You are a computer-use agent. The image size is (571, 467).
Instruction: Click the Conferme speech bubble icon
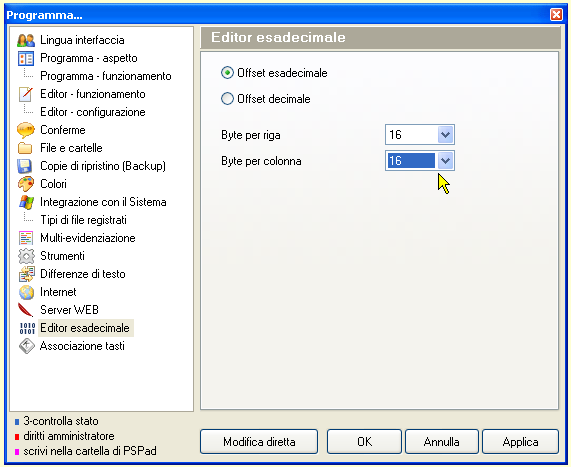point(26,130)
